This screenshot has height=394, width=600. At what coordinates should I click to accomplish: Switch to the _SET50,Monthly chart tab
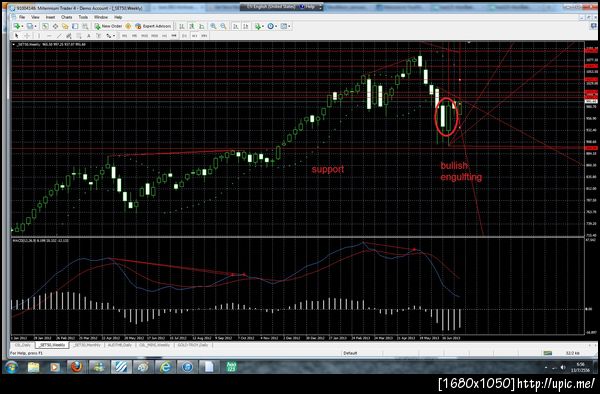point(87,345)
